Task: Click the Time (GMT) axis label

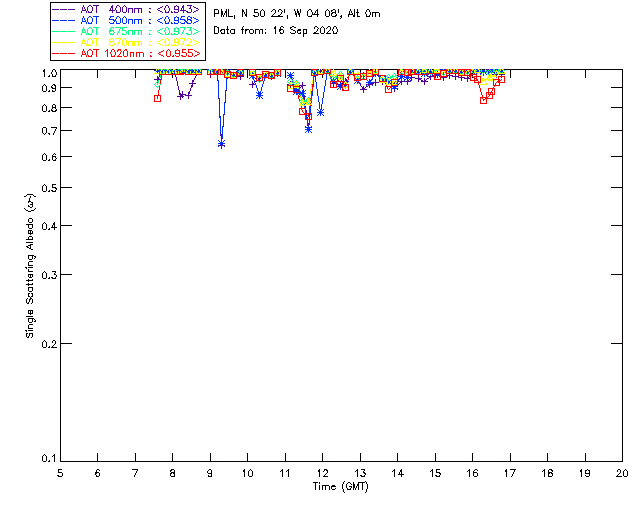Action: tap(340, 487)
